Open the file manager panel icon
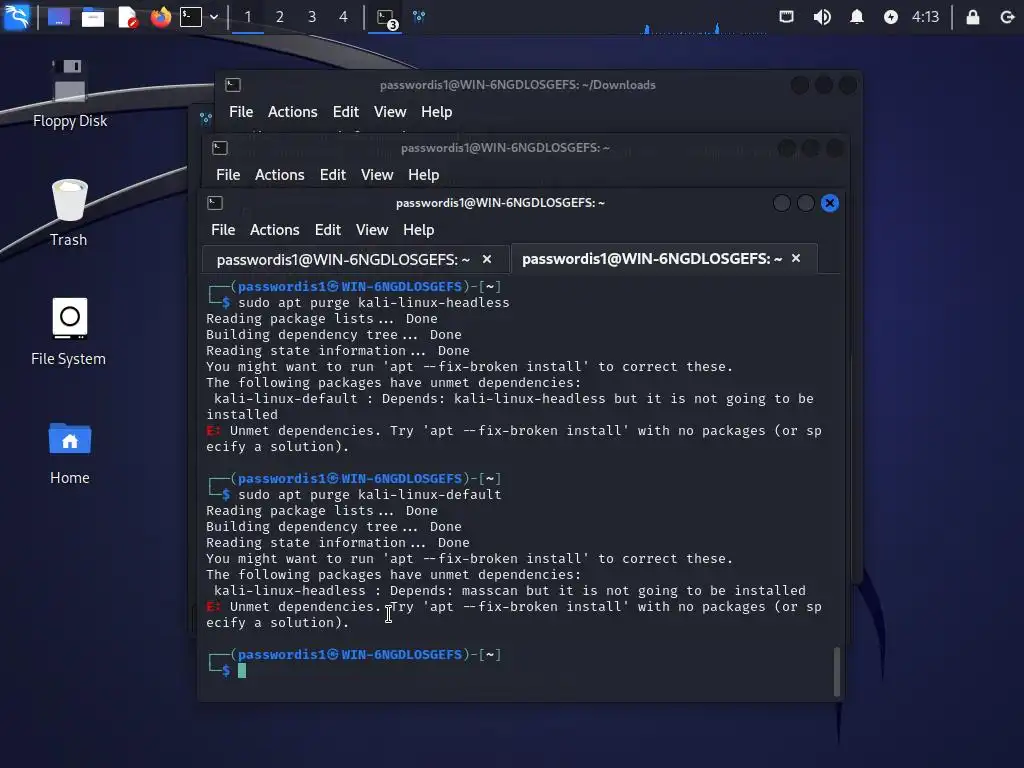This screenshot has width=1024, height=768. point(93,17)
